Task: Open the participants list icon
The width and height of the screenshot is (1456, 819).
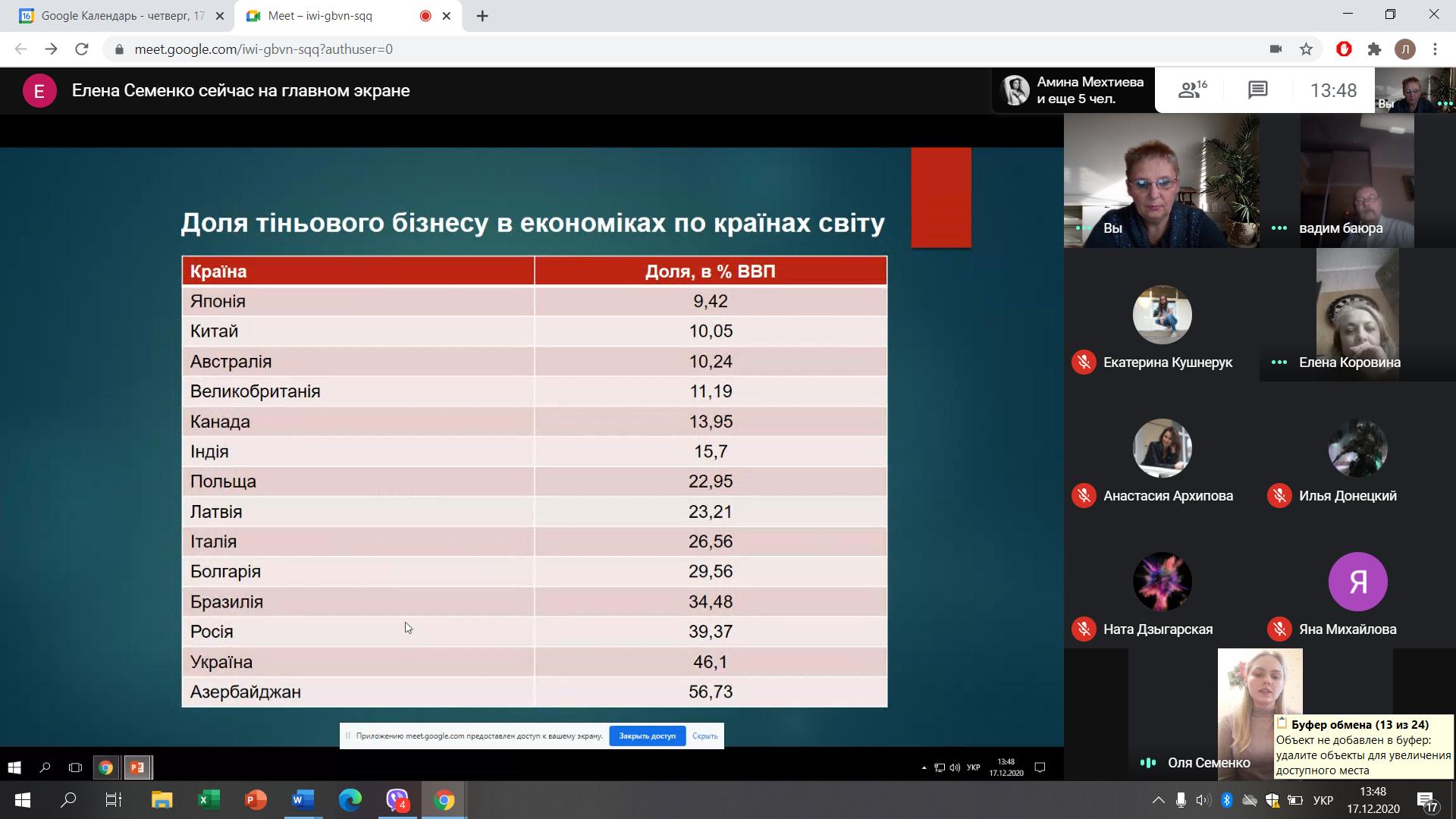Action: click(1192, 90)
